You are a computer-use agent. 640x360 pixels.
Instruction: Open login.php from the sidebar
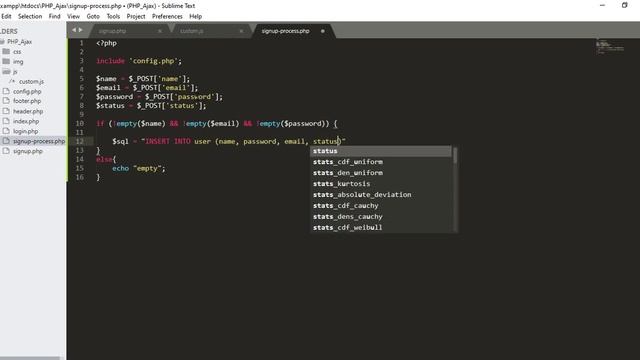25,131
